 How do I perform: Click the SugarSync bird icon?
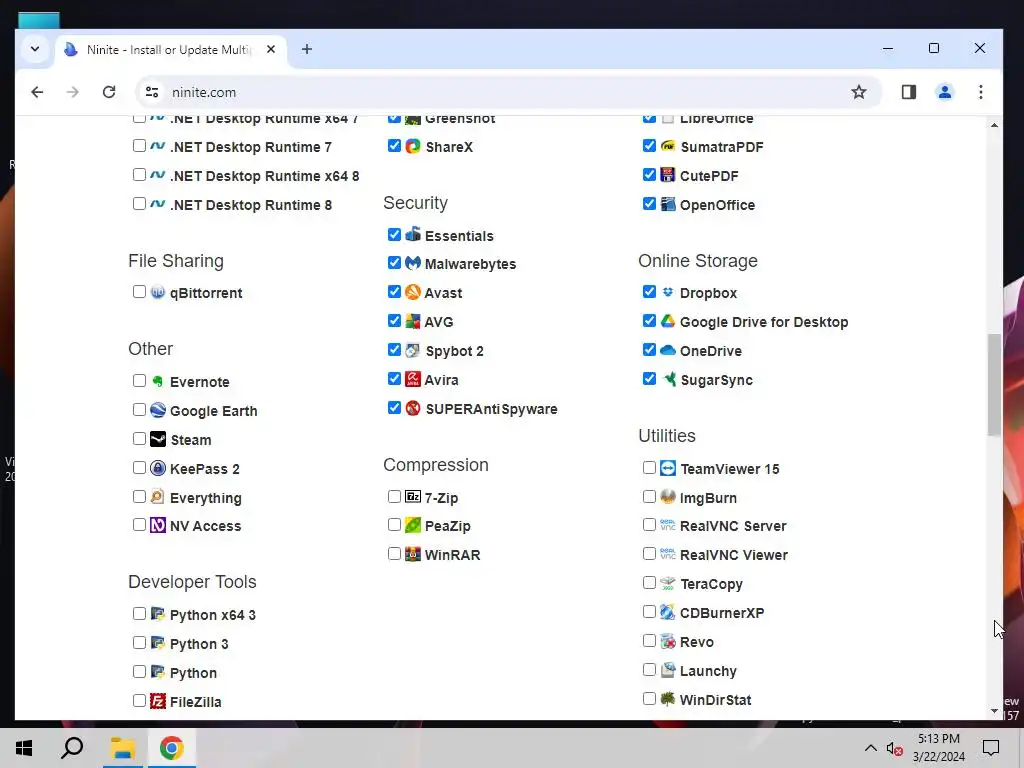point(667,379)
